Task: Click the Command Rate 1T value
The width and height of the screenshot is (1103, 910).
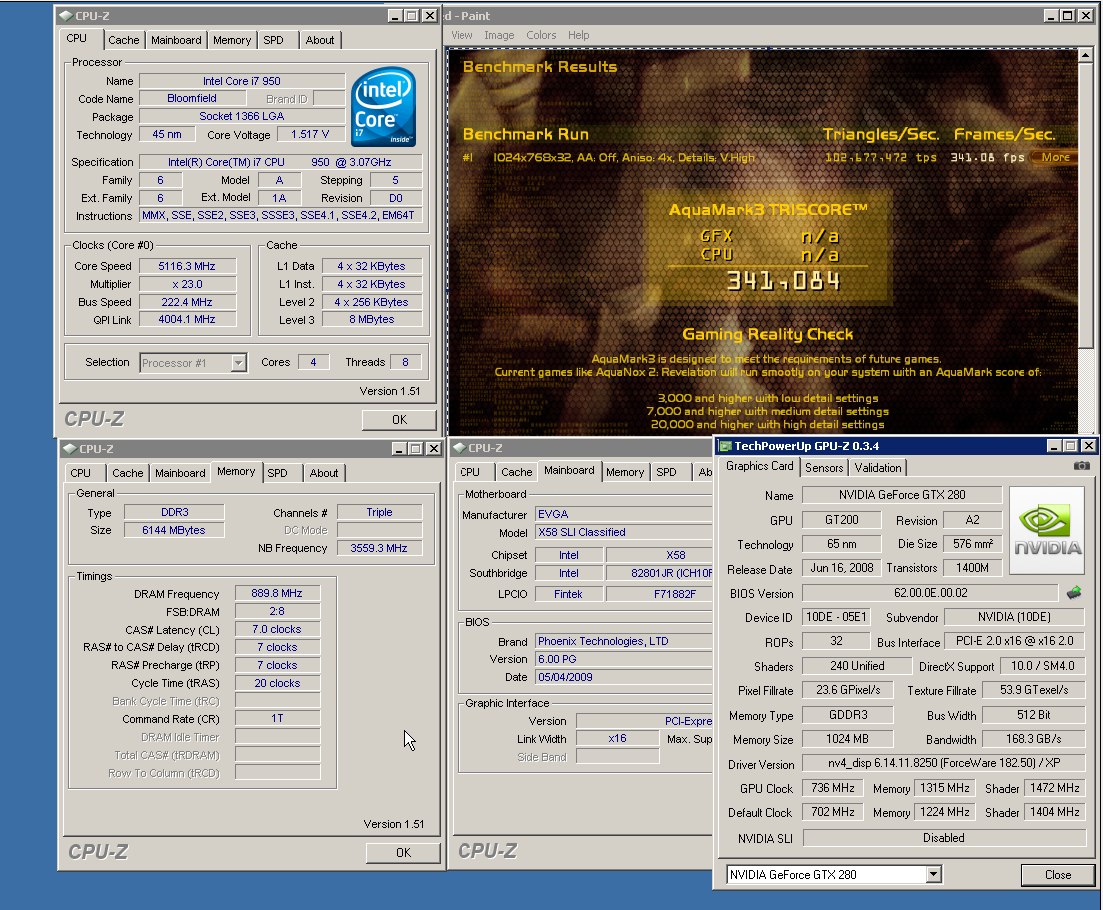Action: (x=277, y=718)
